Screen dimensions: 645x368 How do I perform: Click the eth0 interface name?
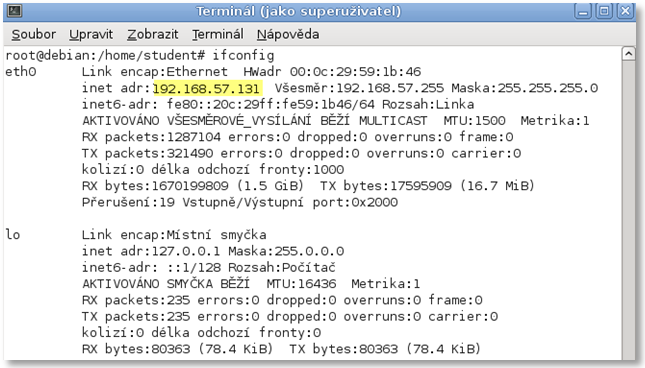click(21, 72)
